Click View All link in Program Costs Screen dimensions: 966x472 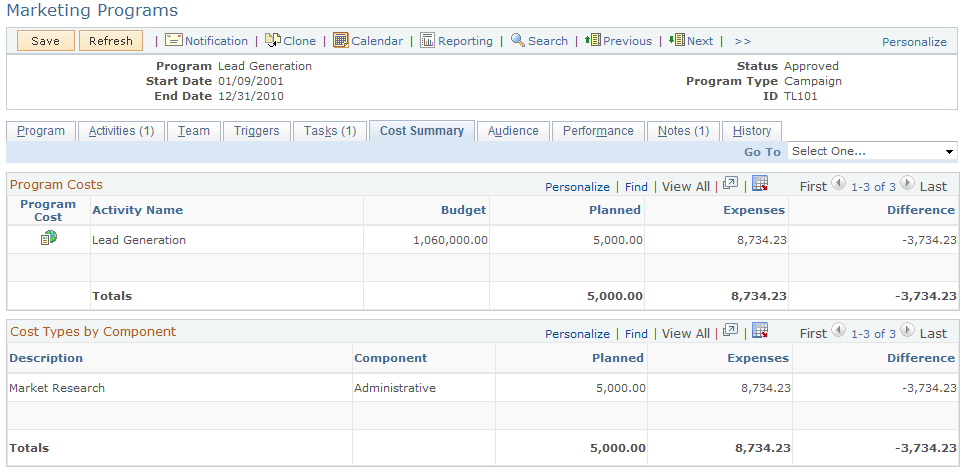685,187
